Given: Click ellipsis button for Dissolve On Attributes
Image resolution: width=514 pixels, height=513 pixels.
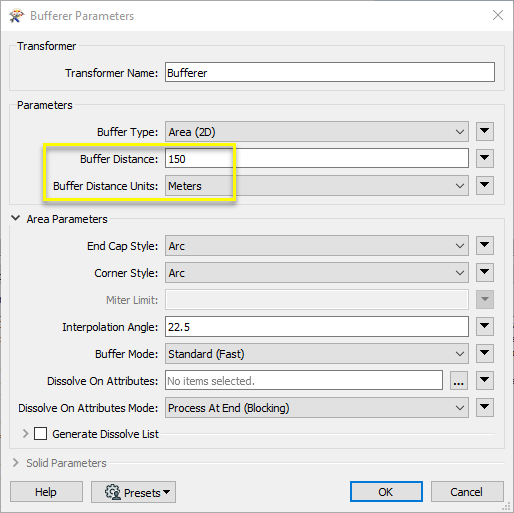Looking at the screenshot, I should coord(459,380).
